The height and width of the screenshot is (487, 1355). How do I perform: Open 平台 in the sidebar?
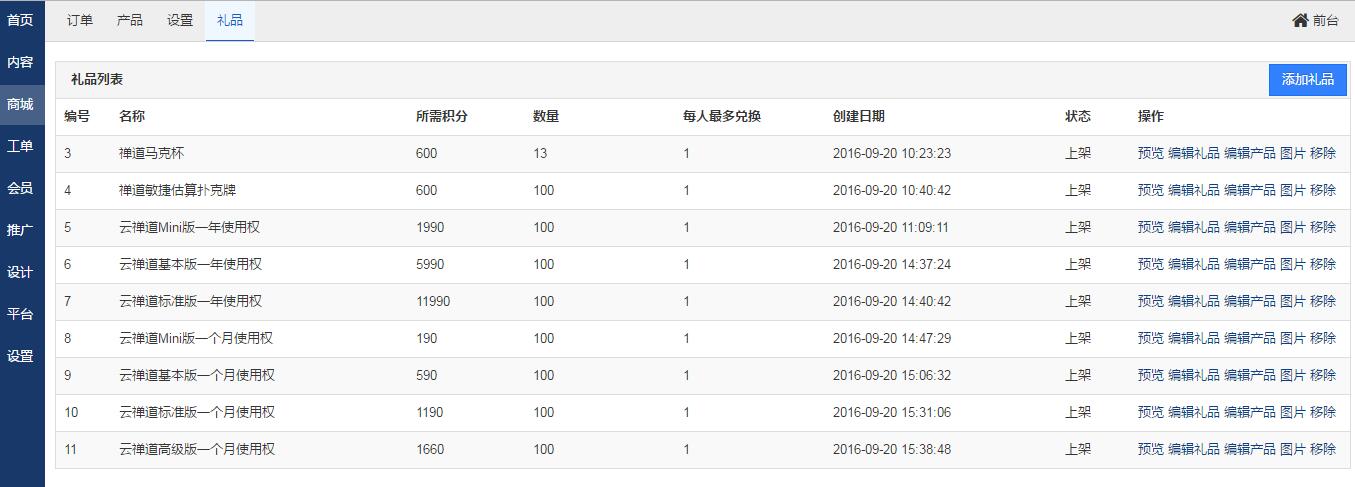(x=20, y=314)
